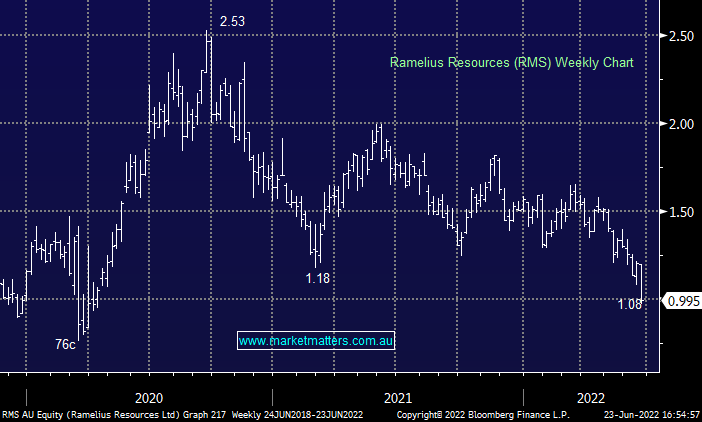Click the 2.50 y-axis value
702x422 pixels.
pyautogui.click(x=680, y=36)
